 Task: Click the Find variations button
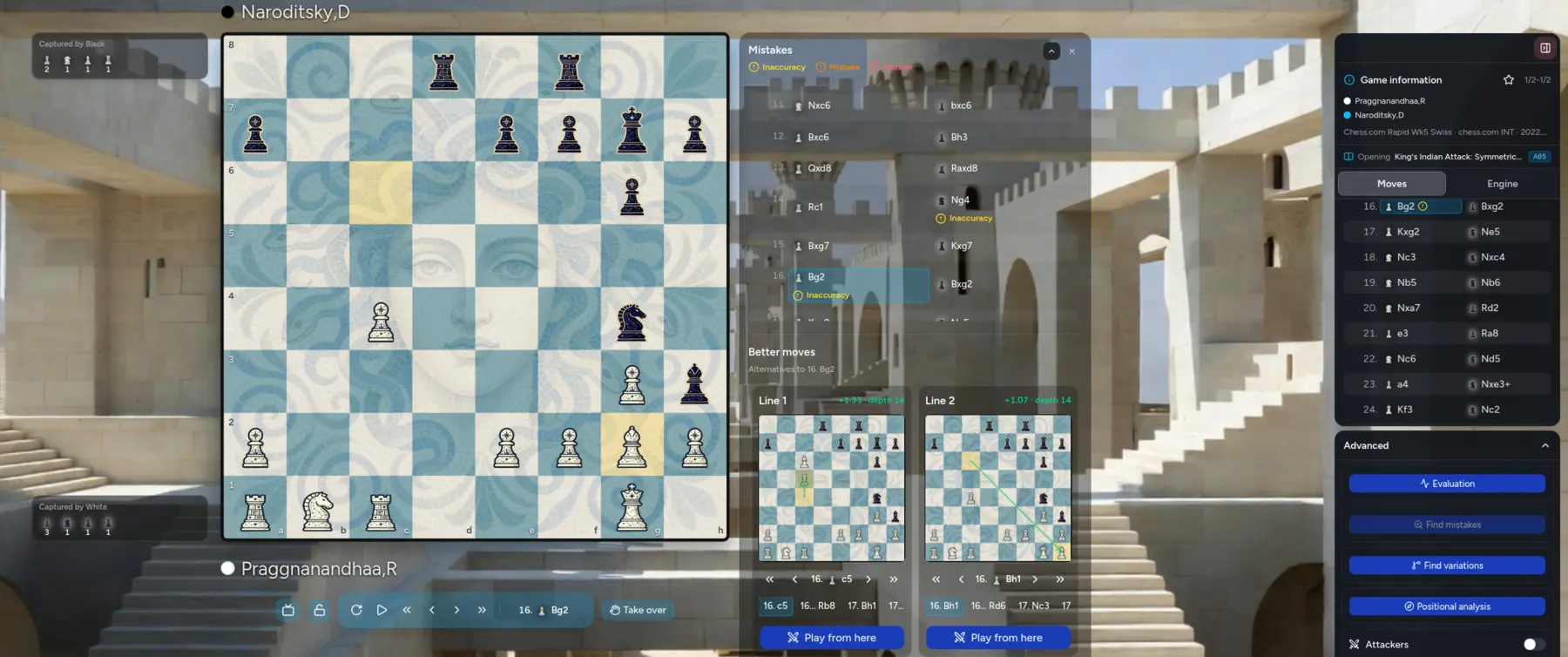click(x=1447, y=566)
